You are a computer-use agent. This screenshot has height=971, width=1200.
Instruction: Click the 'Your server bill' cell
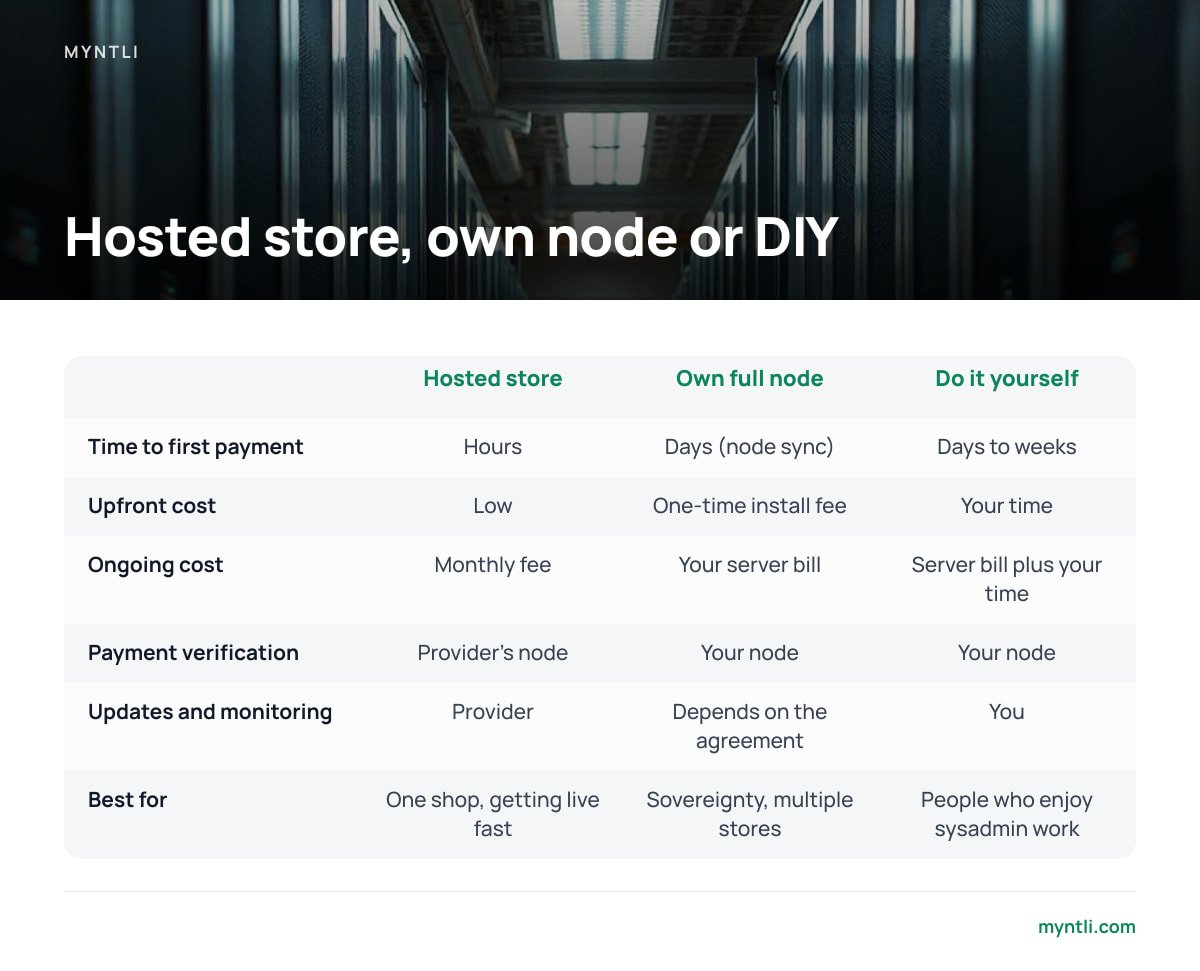[750, 565]
